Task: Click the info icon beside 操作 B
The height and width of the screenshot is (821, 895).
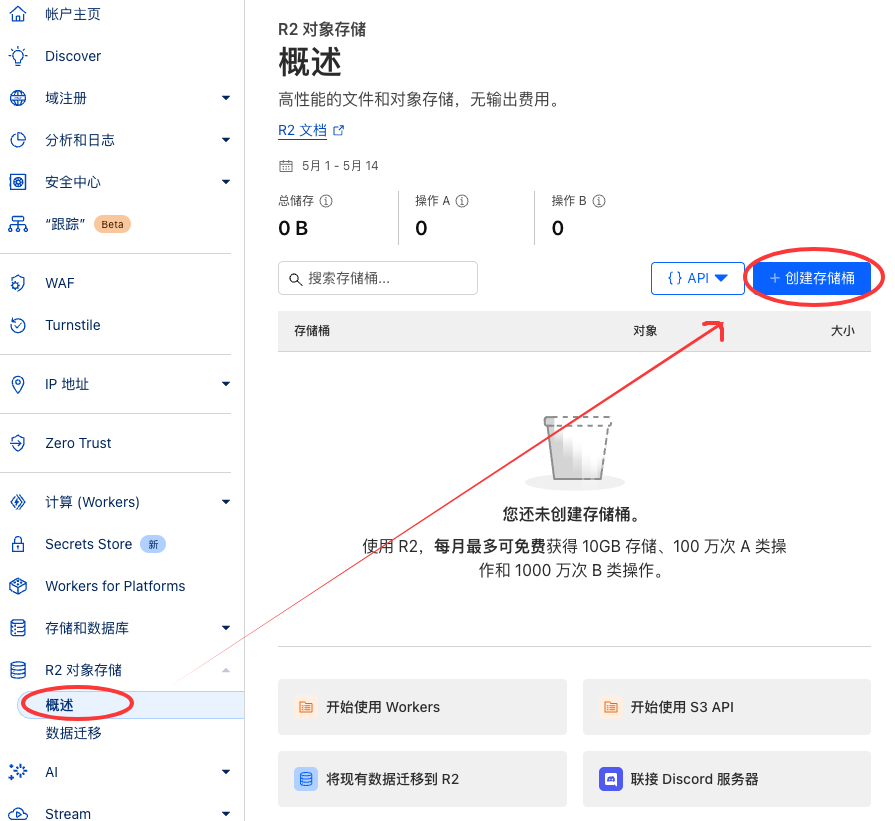Action: [x=599, y=201]
